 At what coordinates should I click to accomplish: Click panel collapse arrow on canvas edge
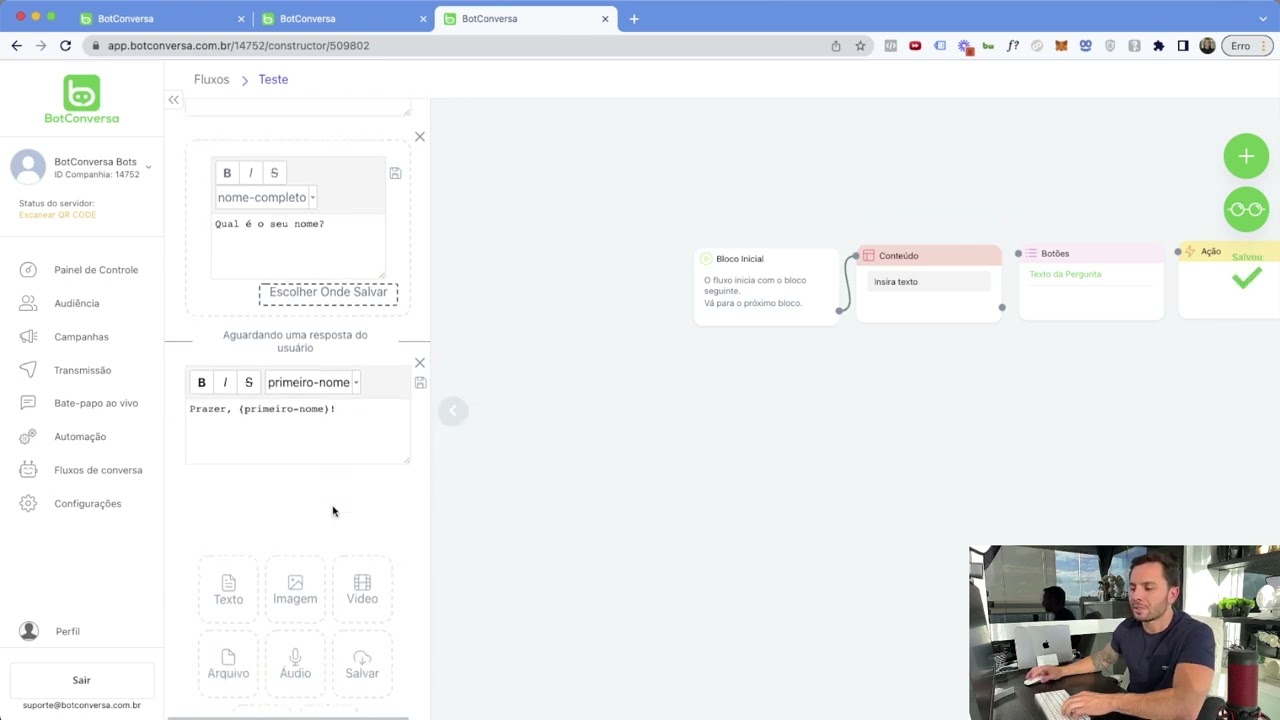(452, 410)
